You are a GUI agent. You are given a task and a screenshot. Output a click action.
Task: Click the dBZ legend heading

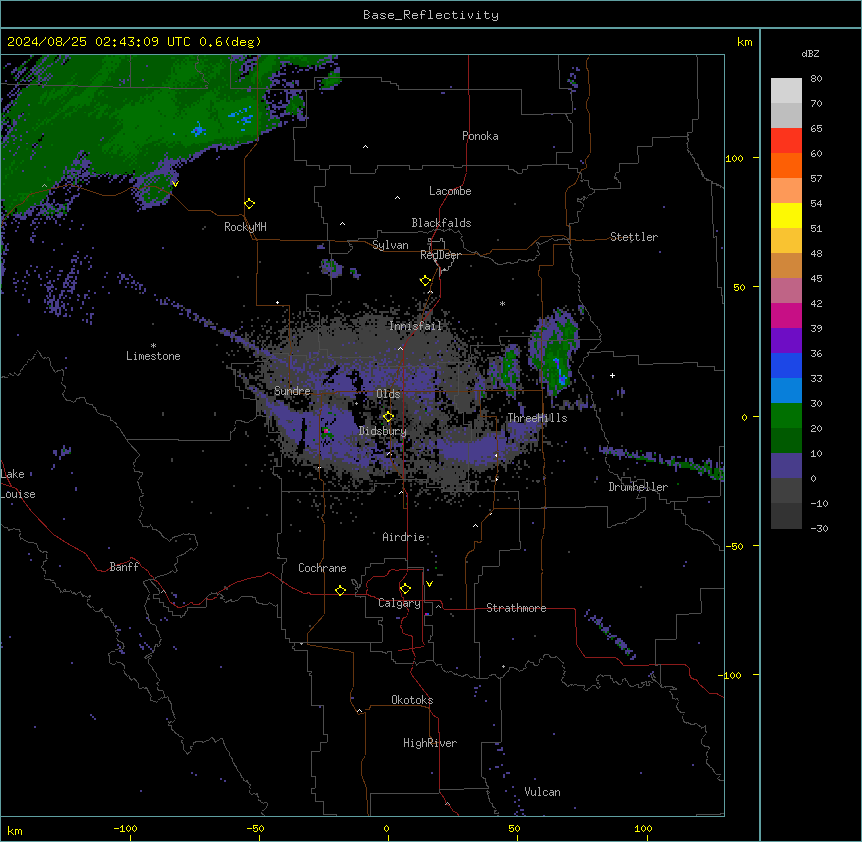tap(810, 53)
